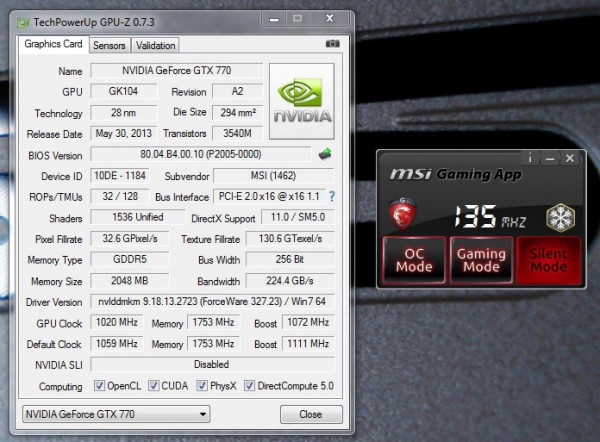Switch to the Validation tab
600x442 pixels.
point(155,46)
